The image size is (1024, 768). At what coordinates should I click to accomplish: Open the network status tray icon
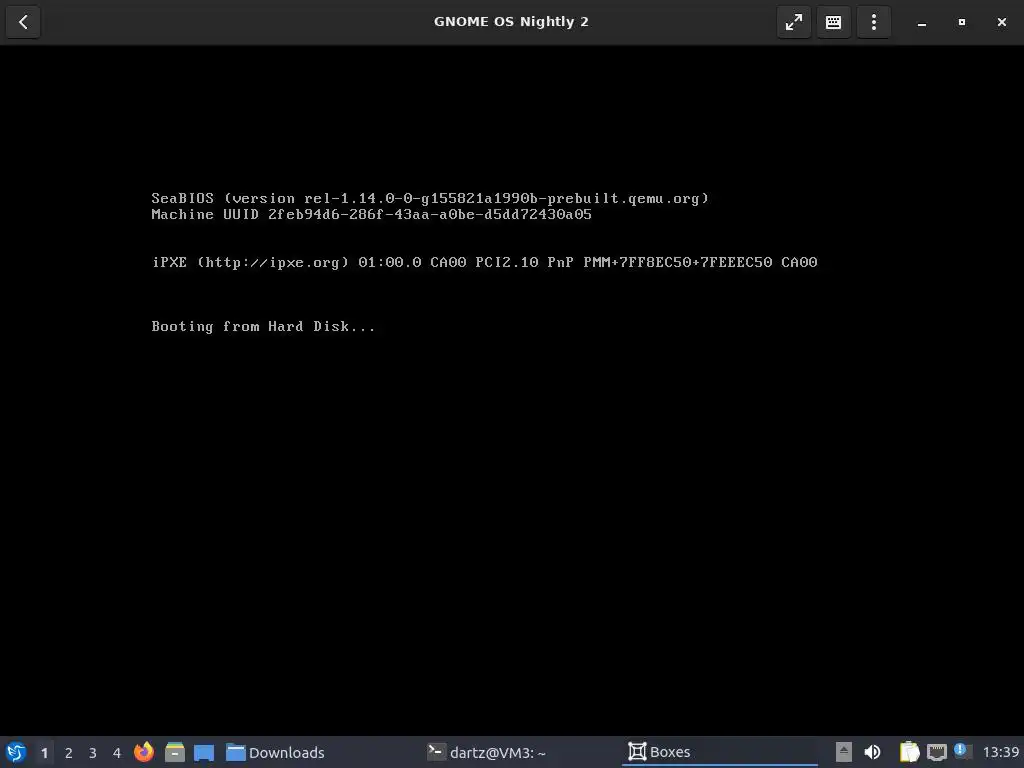[936, 752]
